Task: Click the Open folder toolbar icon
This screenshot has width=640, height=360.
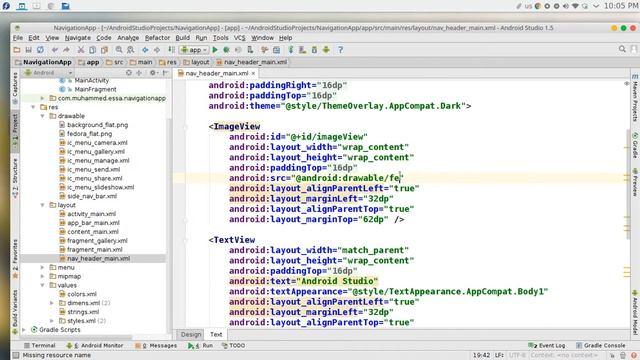Action: click(x=17, y=50)
